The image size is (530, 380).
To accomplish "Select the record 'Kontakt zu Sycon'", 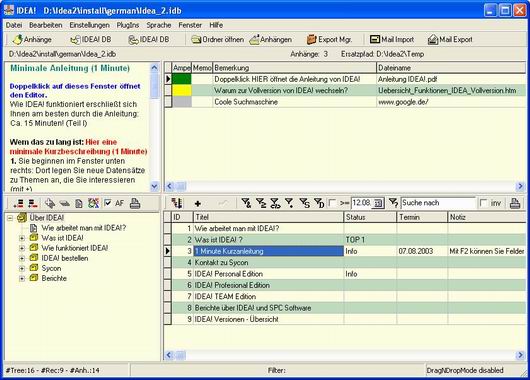I will pyautogui.click(x=221, y=262).
